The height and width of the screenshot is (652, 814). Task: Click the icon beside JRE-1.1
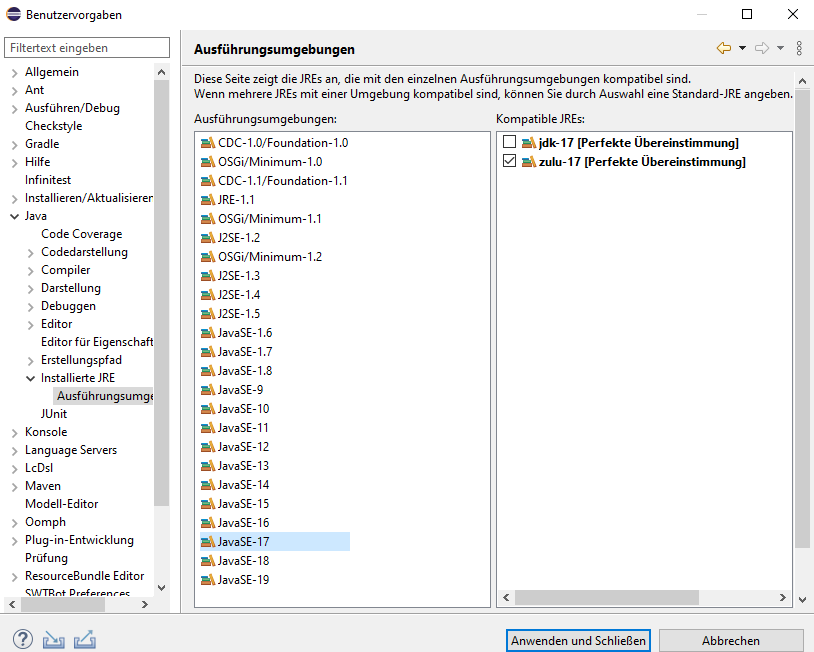[x=208, y=200]
